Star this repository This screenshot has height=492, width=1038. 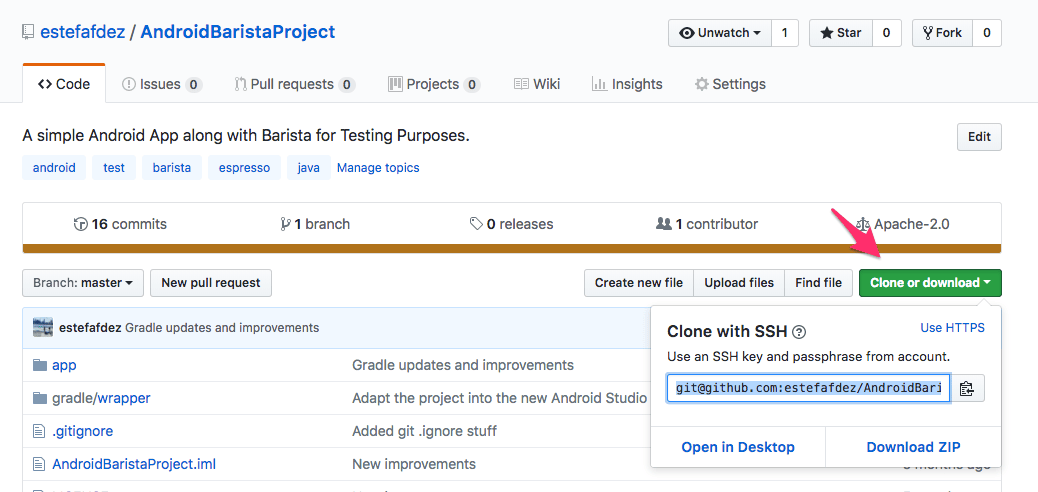click(841, 33)
